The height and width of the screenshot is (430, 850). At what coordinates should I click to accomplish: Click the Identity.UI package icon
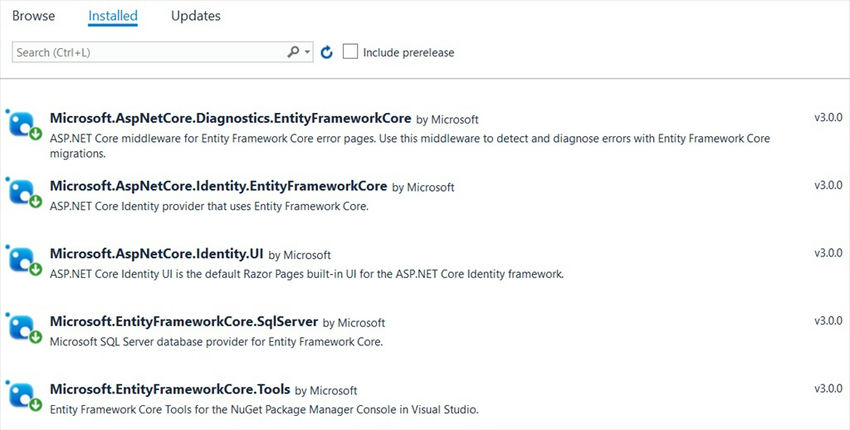point(22,260)
